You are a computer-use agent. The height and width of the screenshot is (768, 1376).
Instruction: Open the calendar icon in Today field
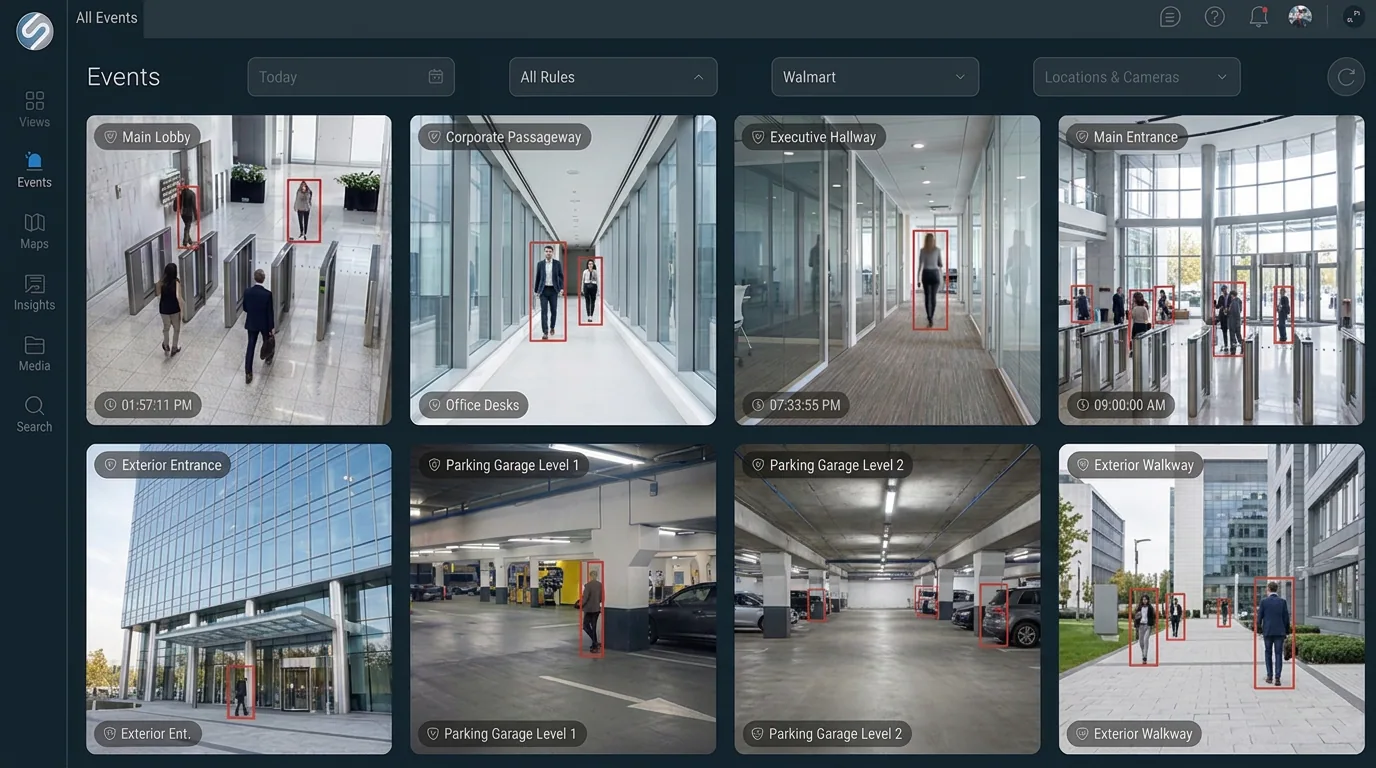click(436, 77)
